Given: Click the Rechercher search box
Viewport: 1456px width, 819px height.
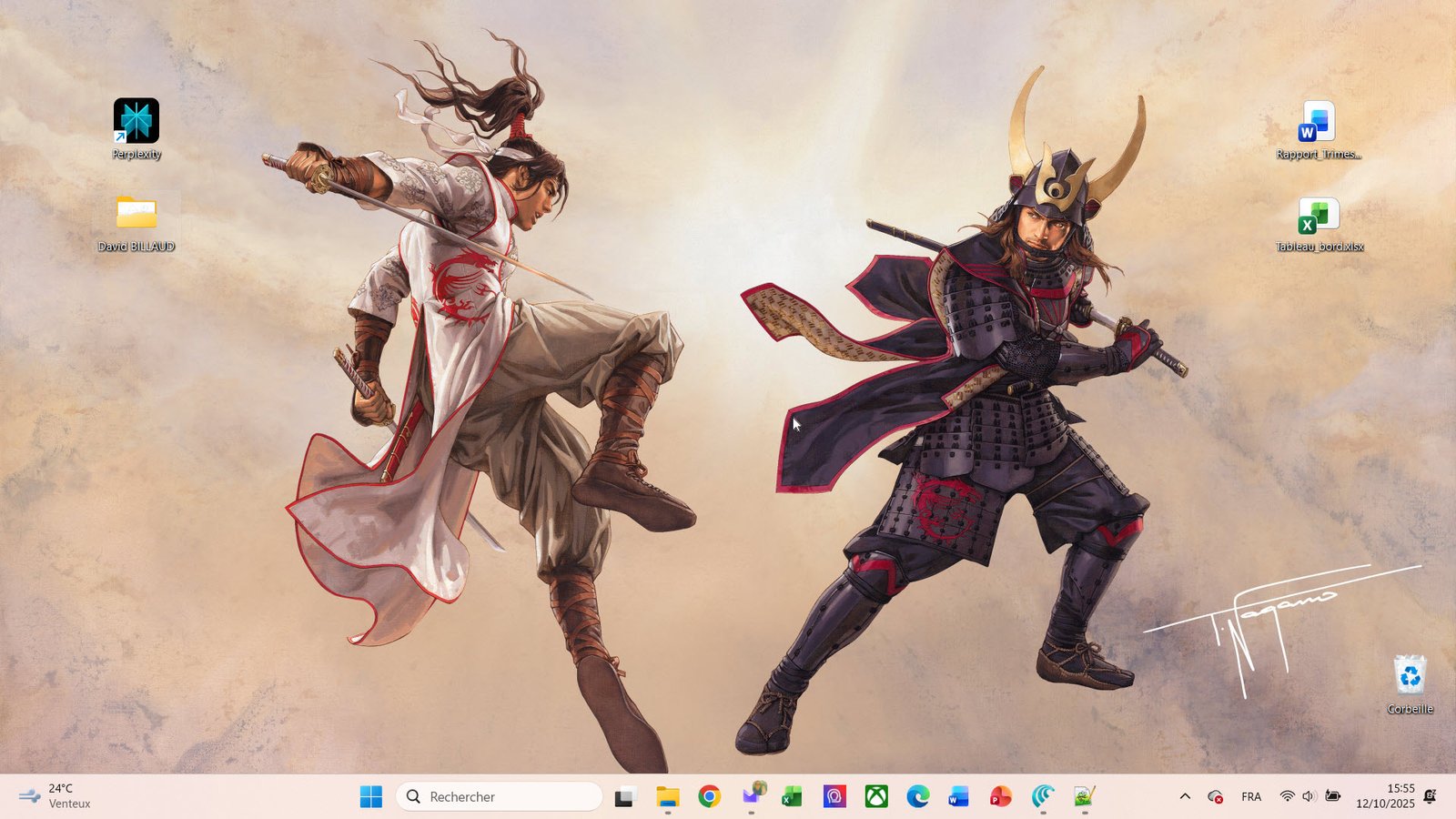Looking at the screenshot, I should pyautogui.click(x=500, y=797).
